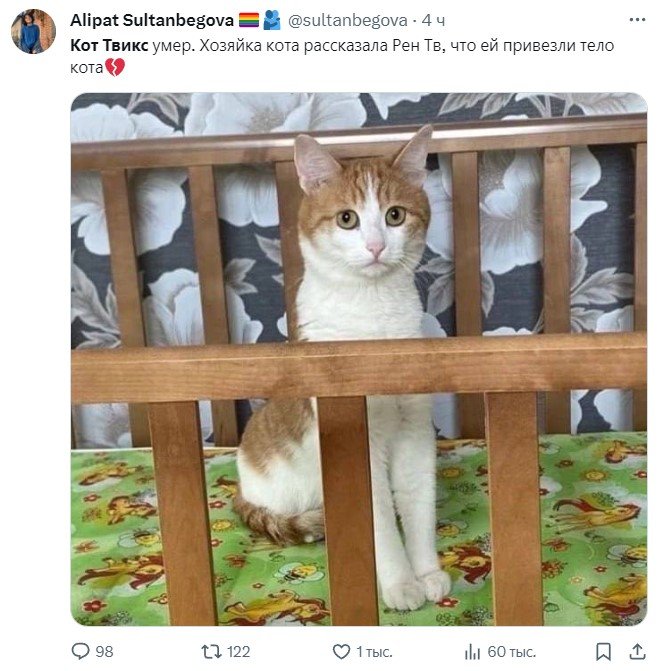
Task: Click the 98 replies count
Action: [x=104, y=652]
